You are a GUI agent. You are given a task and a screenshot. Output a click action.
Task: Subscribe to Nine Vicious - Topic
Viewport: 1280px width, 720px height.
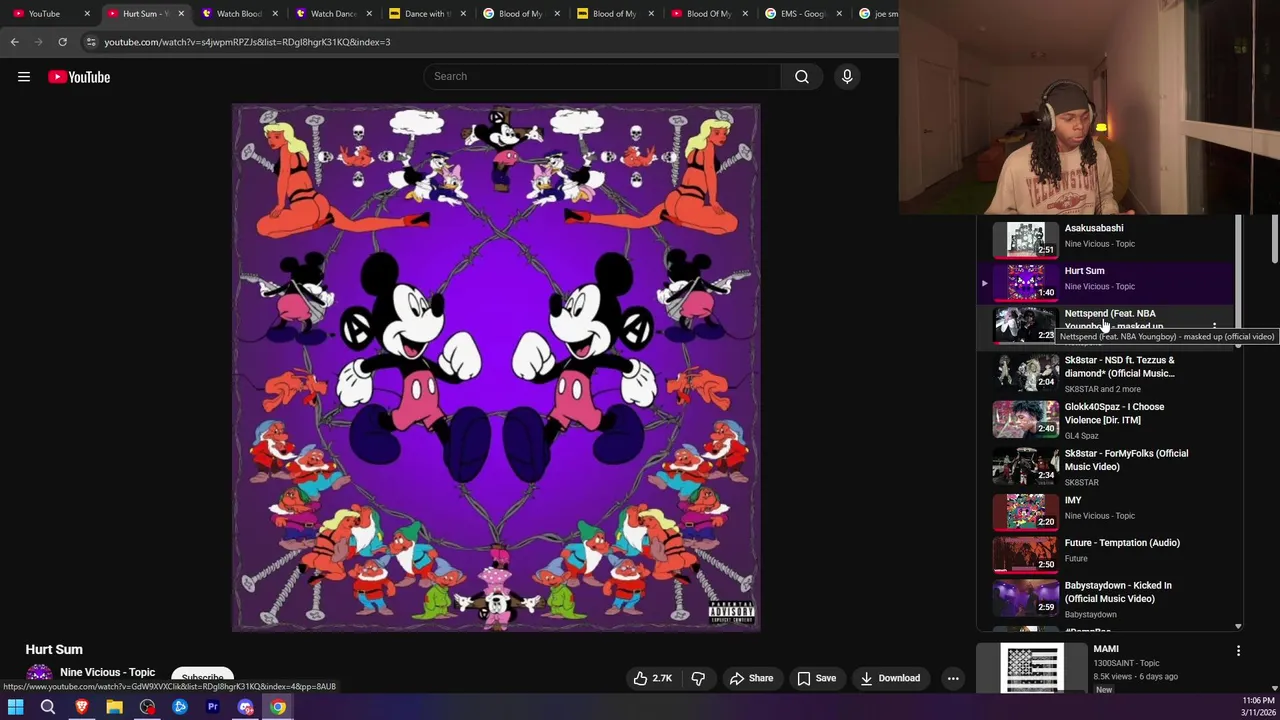point(202,678)
